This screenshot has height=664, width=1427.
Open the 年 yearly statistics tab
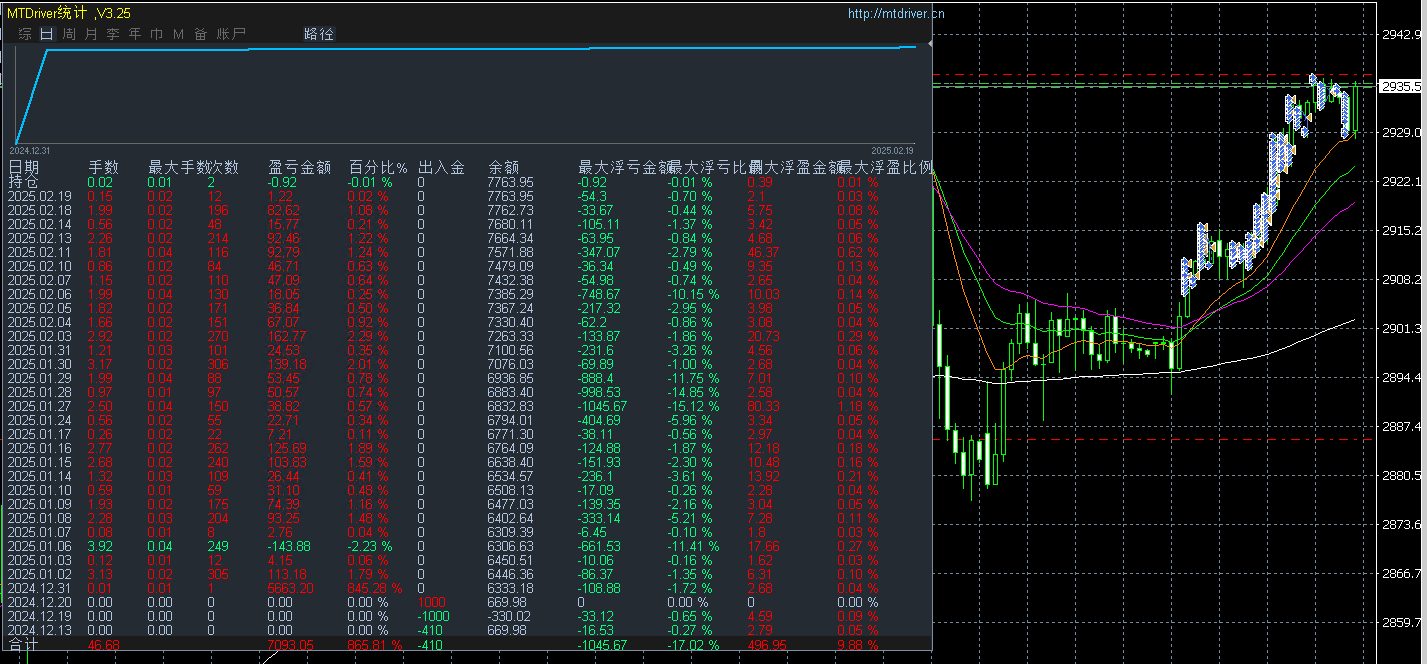point(135,34)
